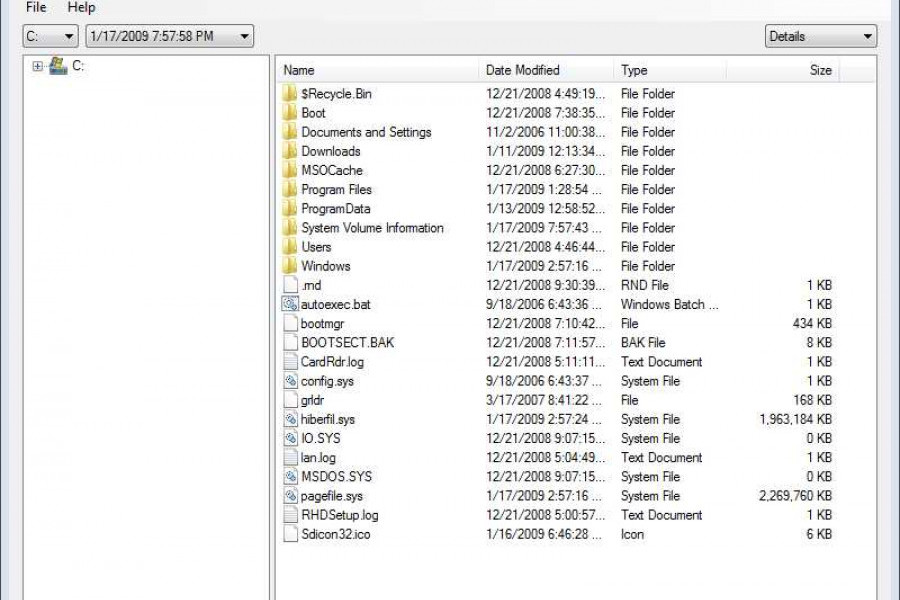The width and height of the screenshot is (900, 600).
Task: Click the Users folder icon
Action: point(290,247)
